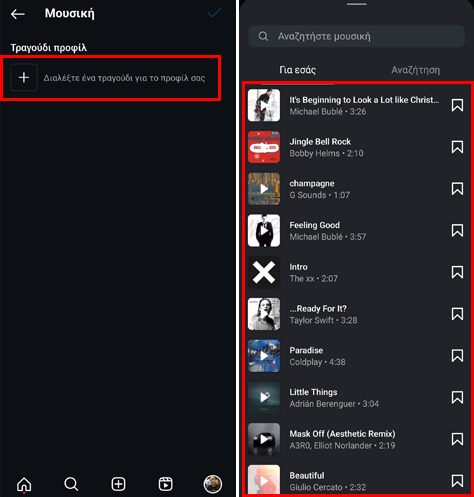Bookmark Beautiful by Giulio Cercato

457,481
